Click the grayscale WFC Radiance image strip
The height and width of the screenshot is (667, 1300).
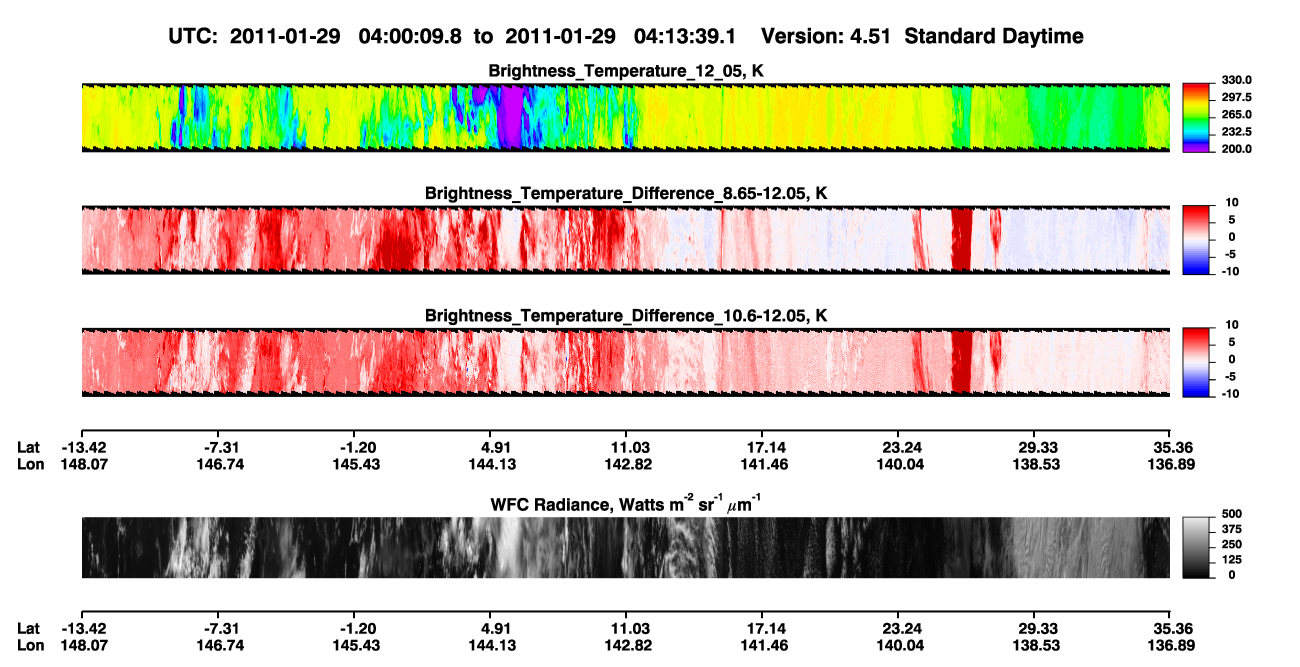pos(625,547)
